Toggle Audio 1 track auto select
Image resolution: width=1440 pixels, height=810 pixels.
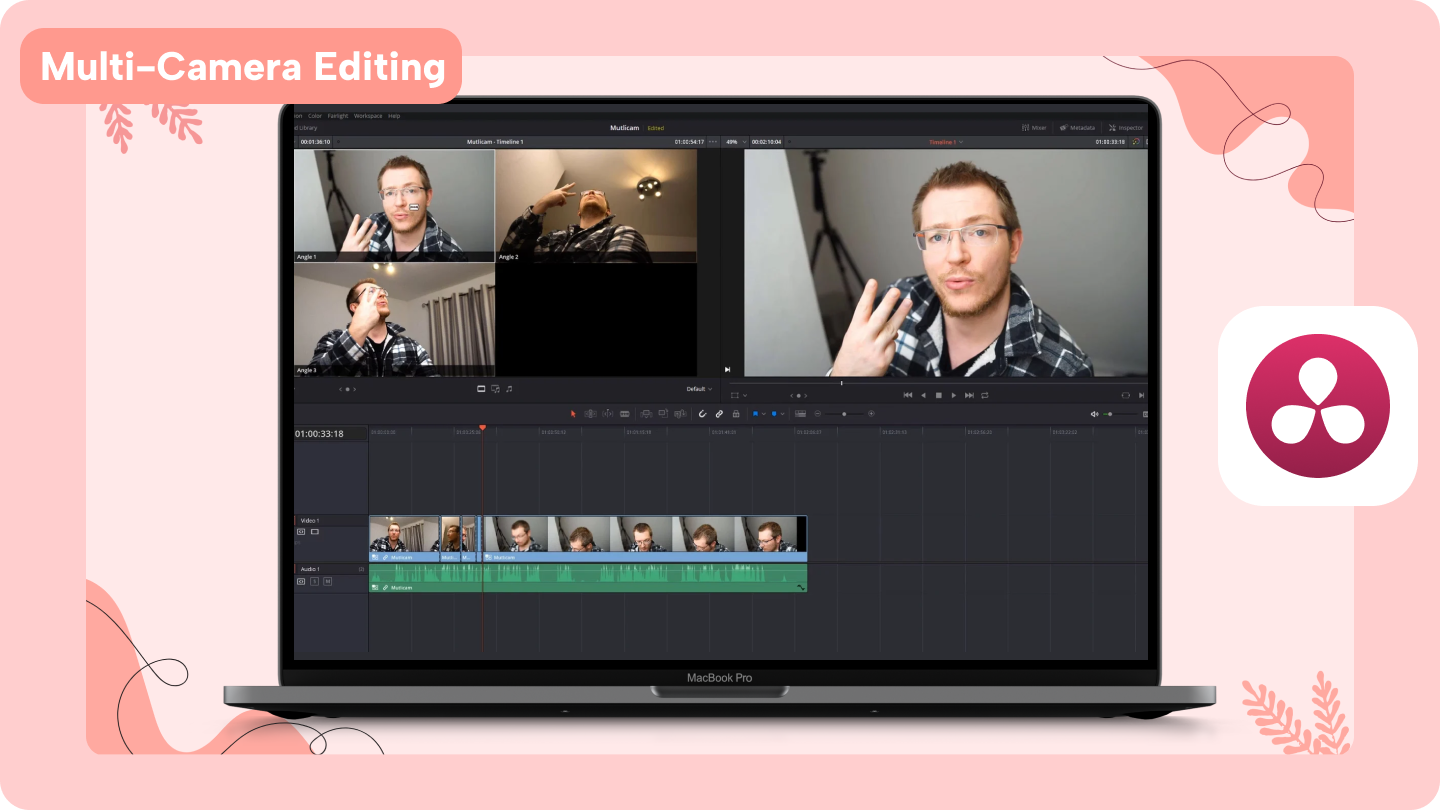300,581
